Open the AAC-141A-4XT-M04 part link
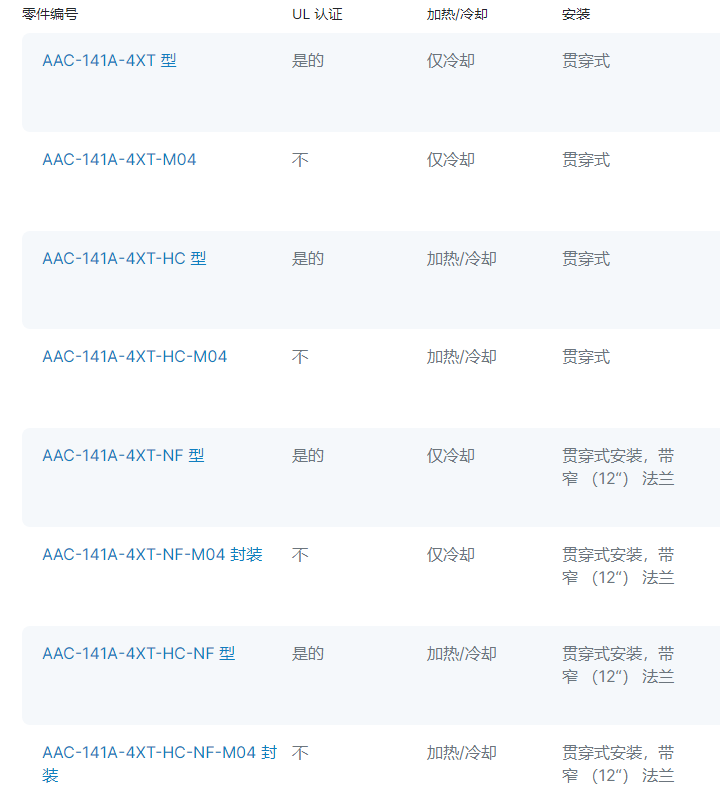Image resolution: width=720 pixels, height=803 pixels. click(x=119, y=160)
